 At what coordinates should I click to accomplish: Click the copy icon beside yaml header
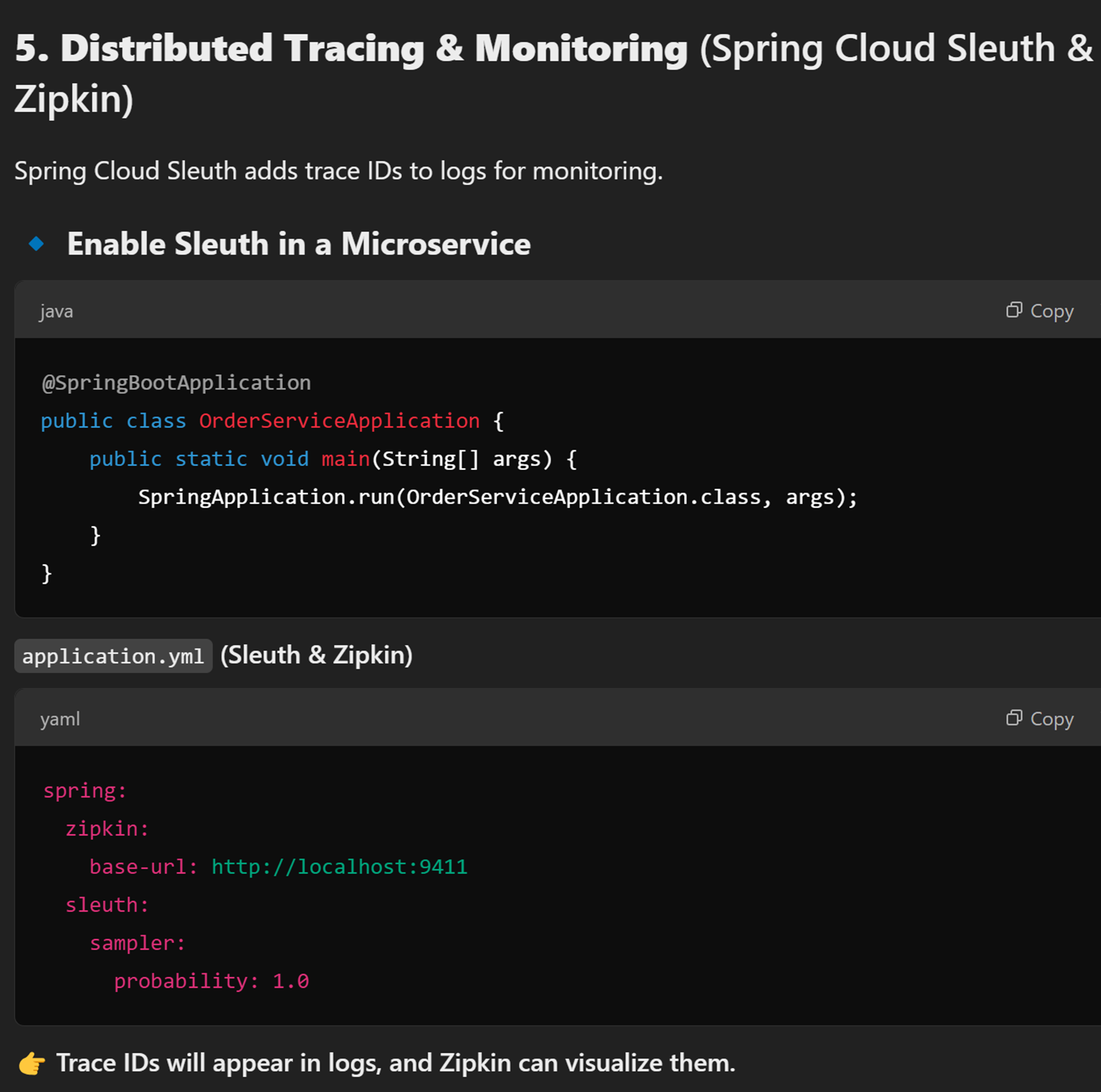(1014, 718)
